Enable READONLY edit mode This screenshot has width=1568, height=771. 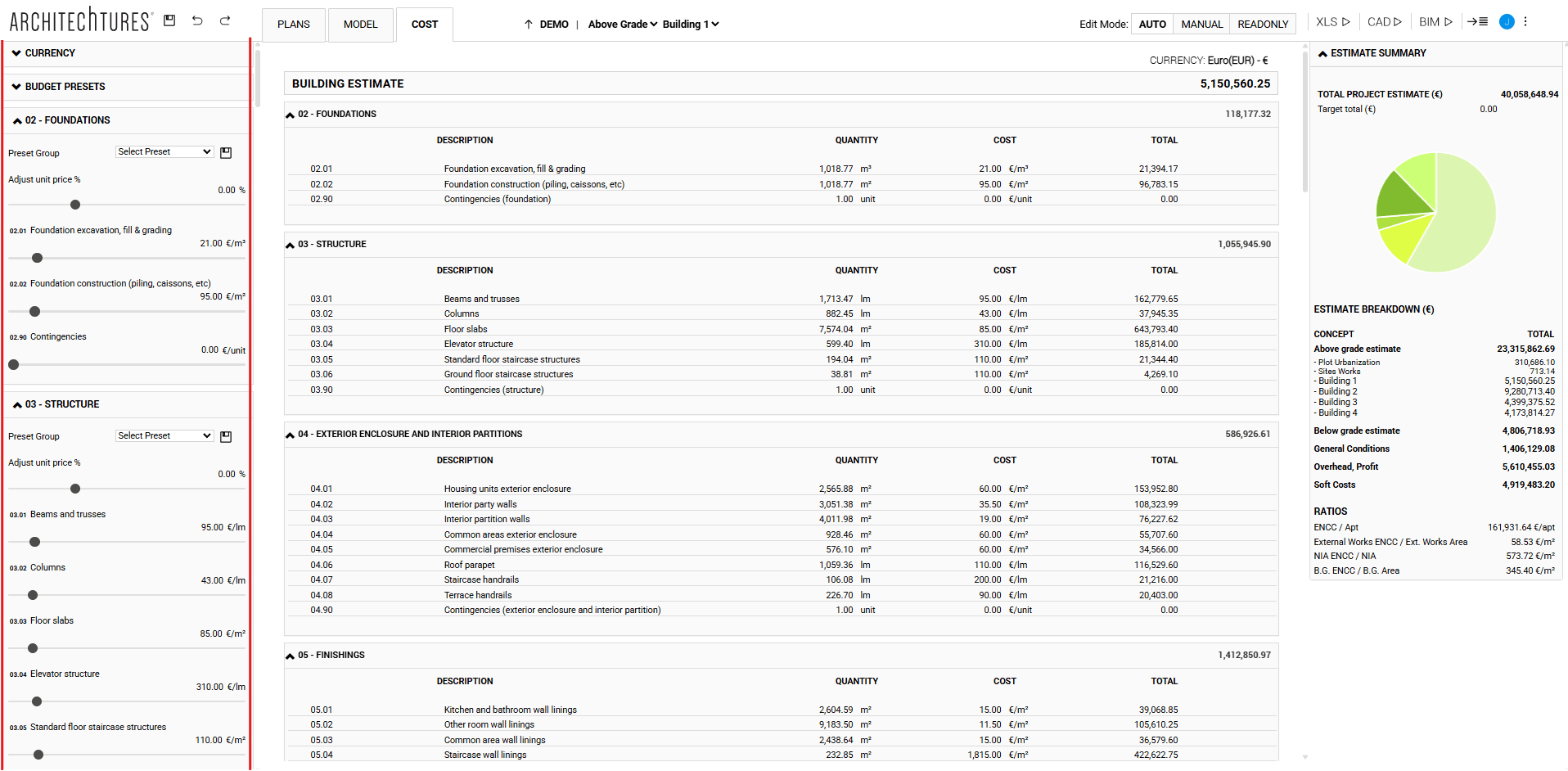pyautogui.click(x=1262, y=24)
